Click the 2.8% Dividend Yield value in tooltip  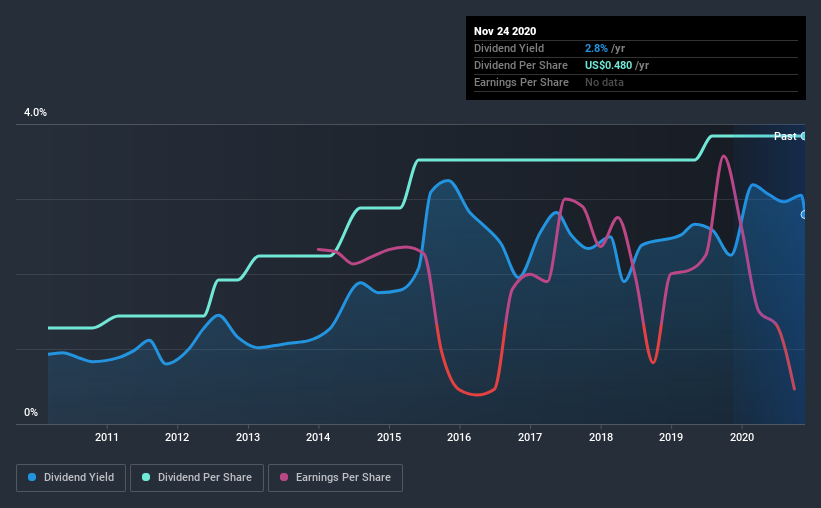[x=596, y=48]
